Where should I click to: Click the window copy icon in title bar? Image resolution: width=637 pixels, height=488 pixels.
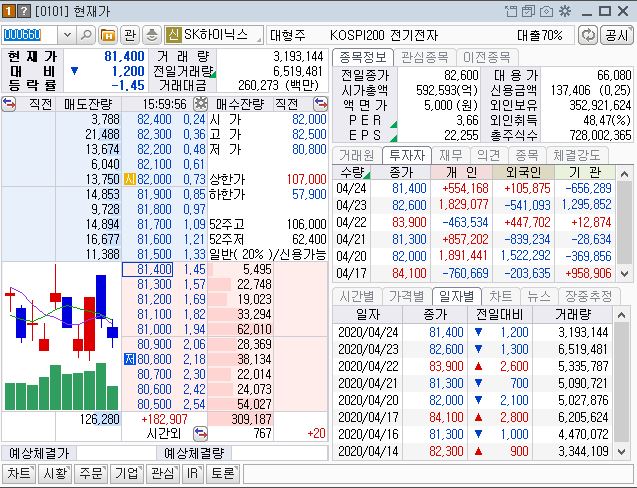pyautogui.click(x=528, y=11)
